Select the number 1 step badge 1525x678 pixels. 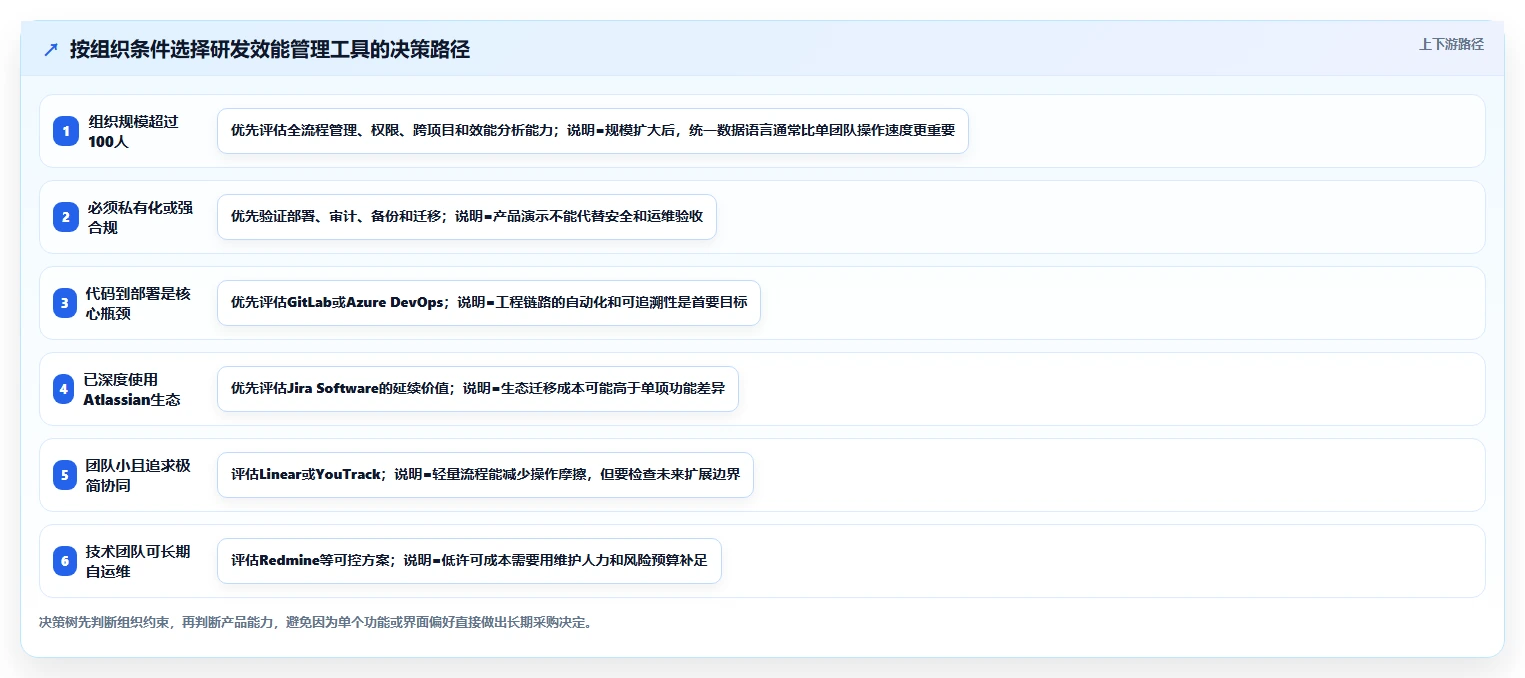point(66,131)
